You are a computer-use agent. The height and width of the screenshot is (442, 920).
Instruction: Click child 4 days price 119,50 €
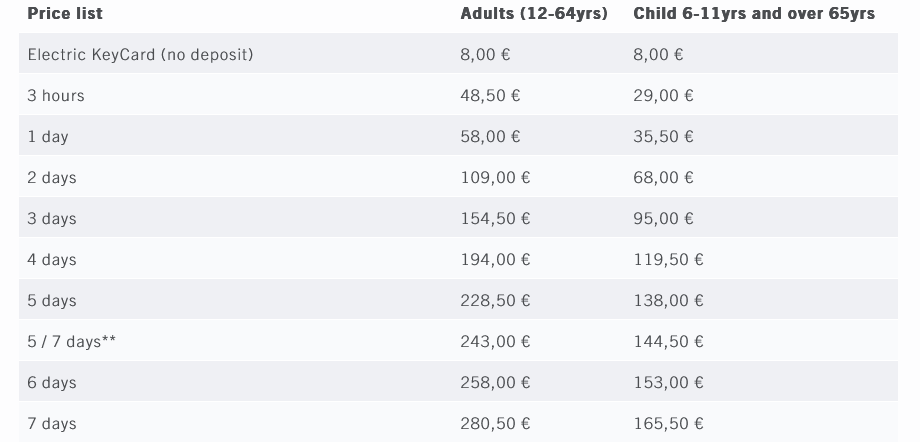pos(668,260)
